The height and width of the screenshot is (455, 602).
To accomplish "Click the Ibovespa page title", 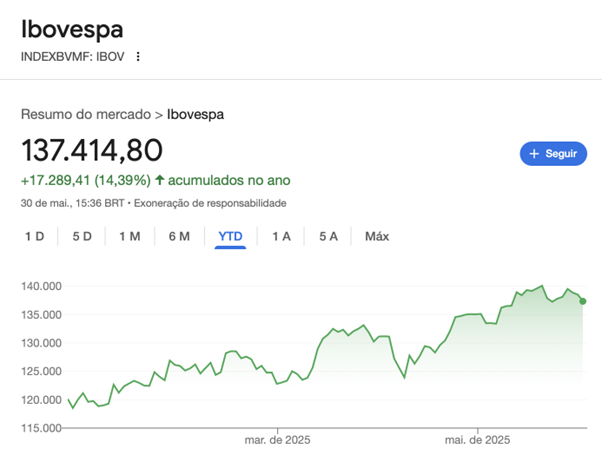I will [72, 29].
